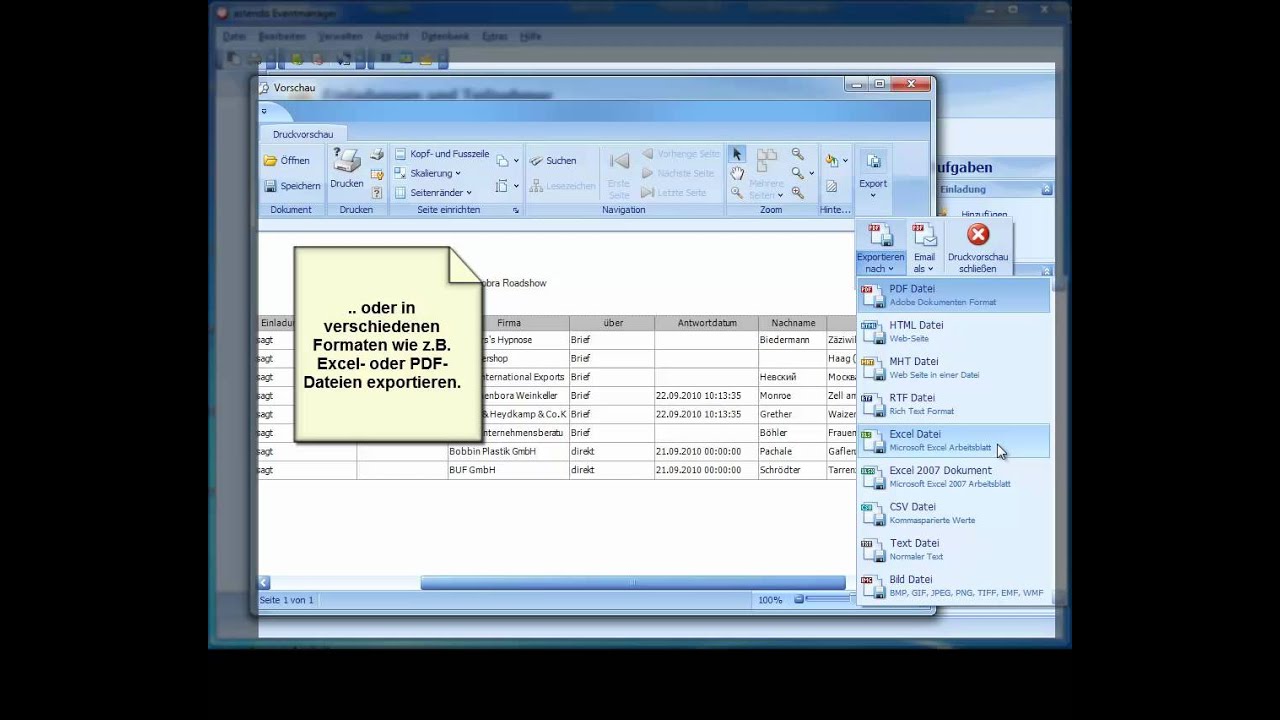Click the Nachname column header
The width and height of the screenshot is (1280, 720).
coord(793,323)
